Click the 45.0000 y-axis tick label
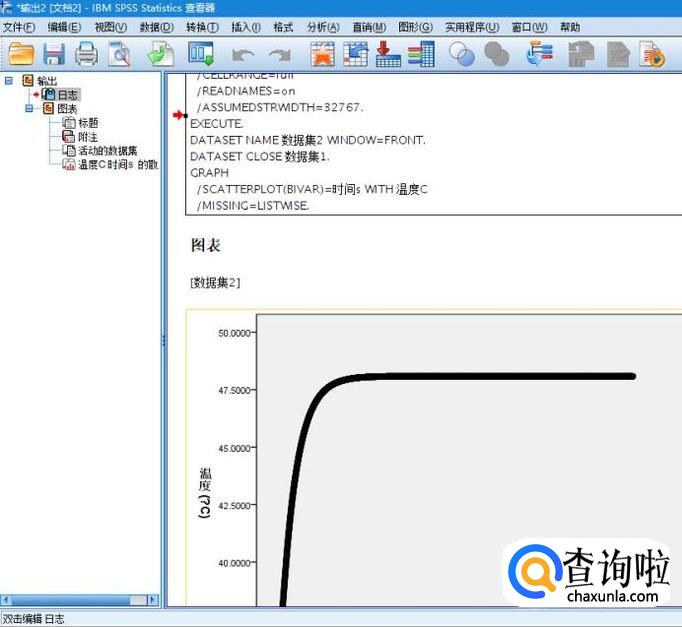 (234, 448)
